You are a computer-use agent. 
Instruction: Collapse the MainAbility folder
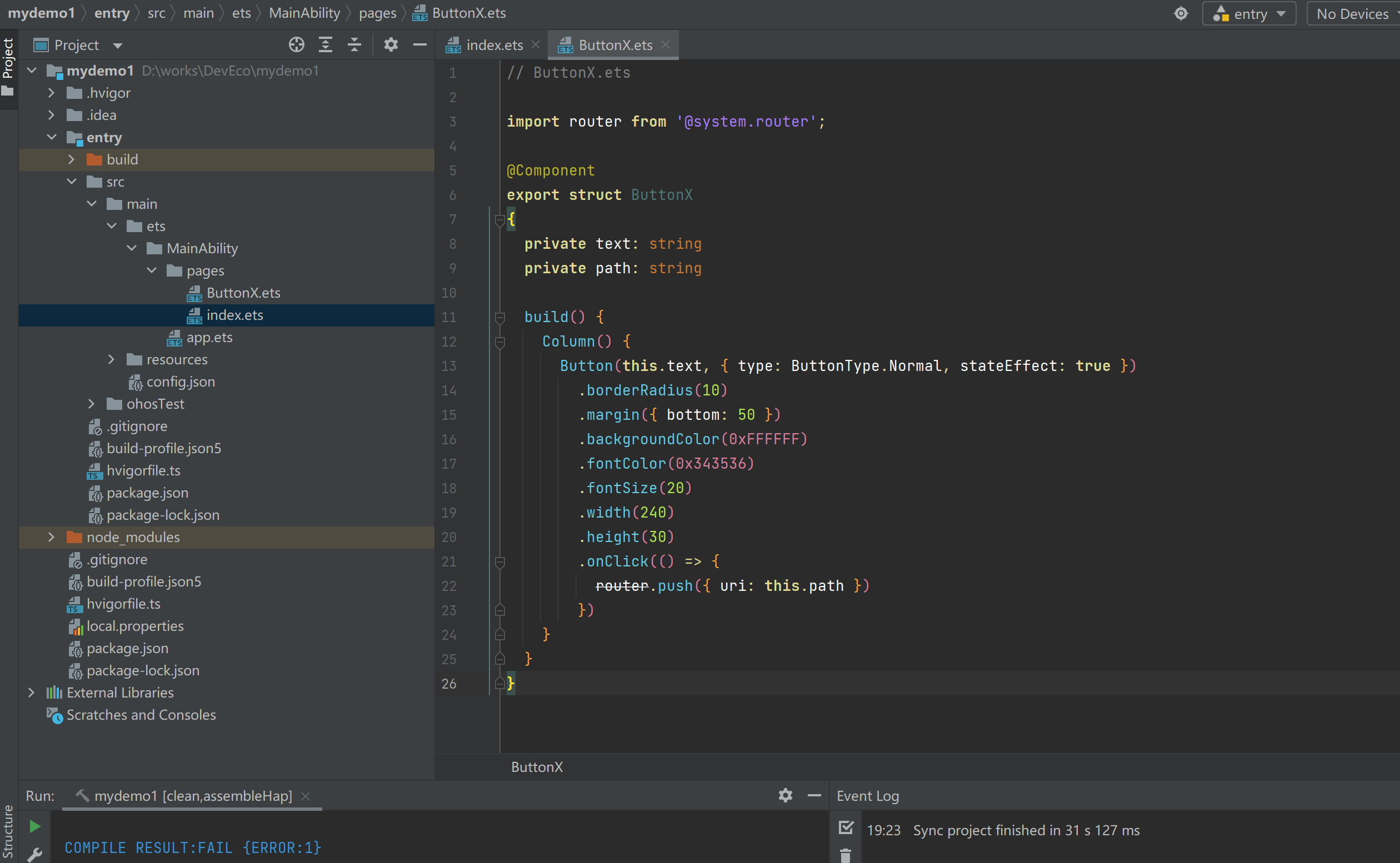click(131, 248)
